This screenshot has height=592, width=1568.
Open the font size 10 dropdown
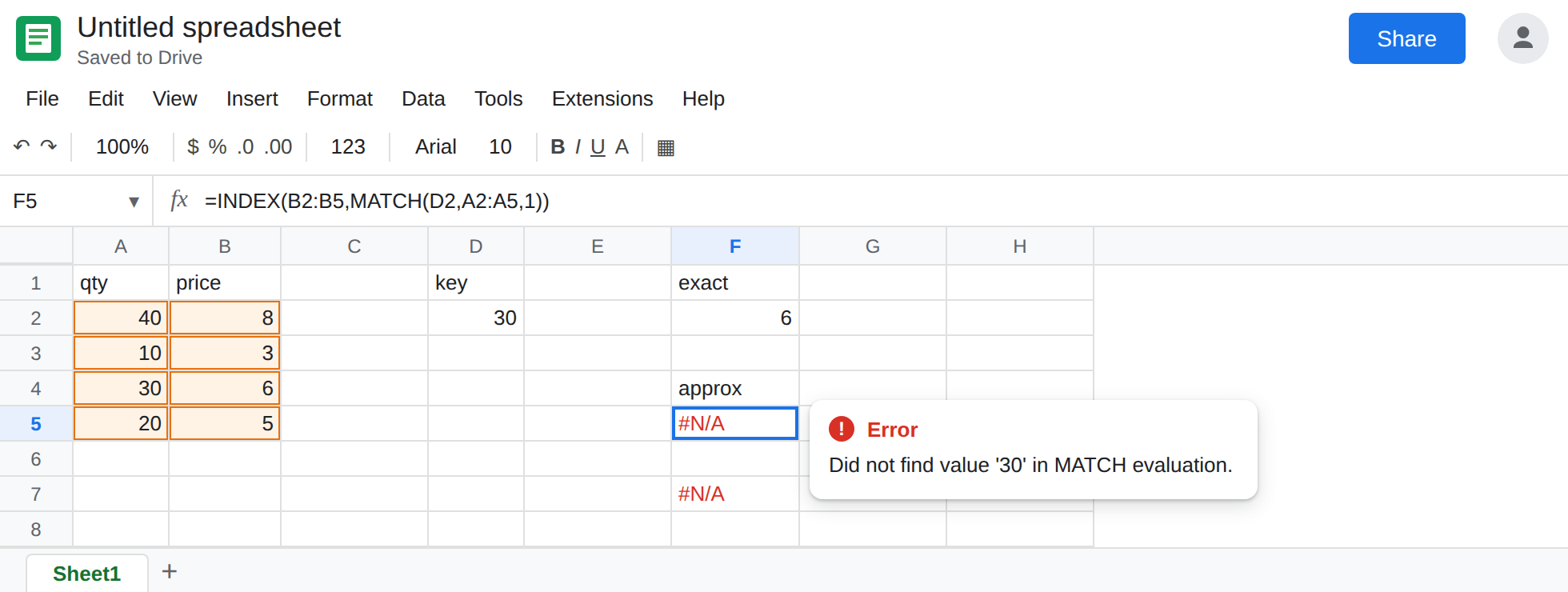(x=500, y=146)
